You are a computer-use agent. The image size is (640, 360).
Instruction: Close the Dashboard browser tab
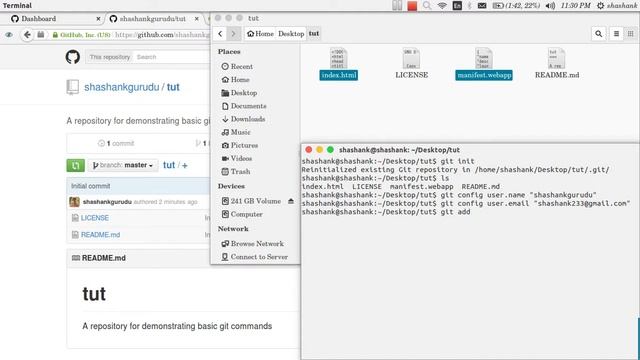click(x=98, y=19)
